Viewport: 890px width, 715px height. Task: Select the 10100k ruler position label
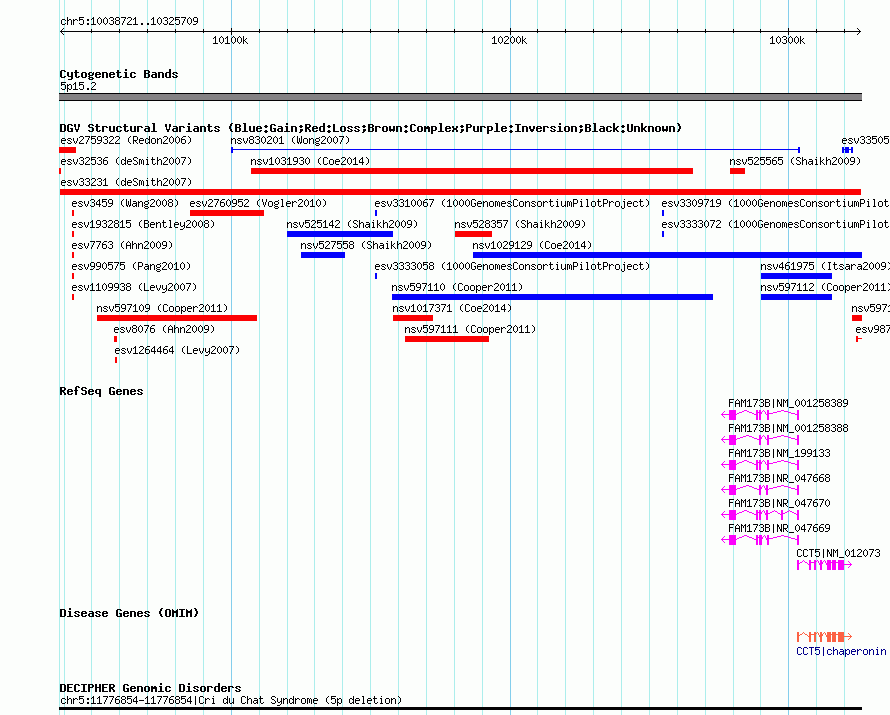[230, 40]
